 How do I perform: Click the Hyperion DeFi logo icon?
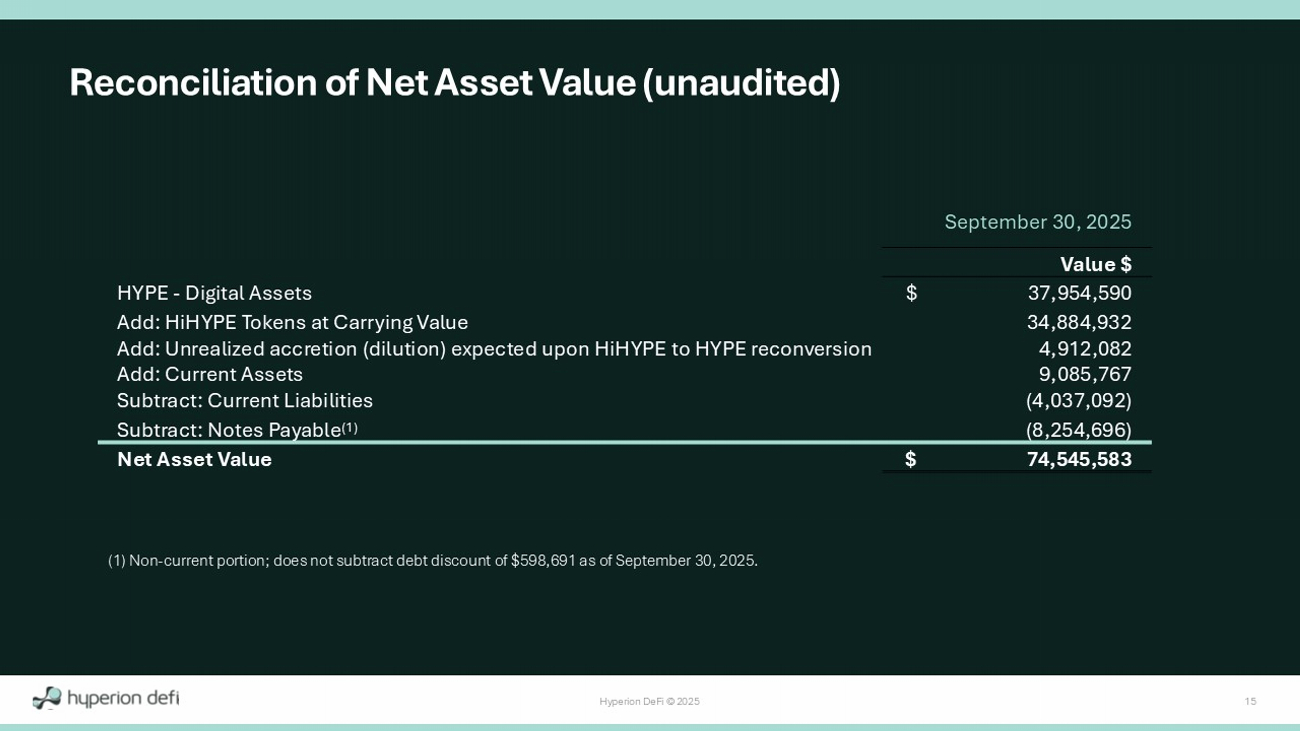47,698
